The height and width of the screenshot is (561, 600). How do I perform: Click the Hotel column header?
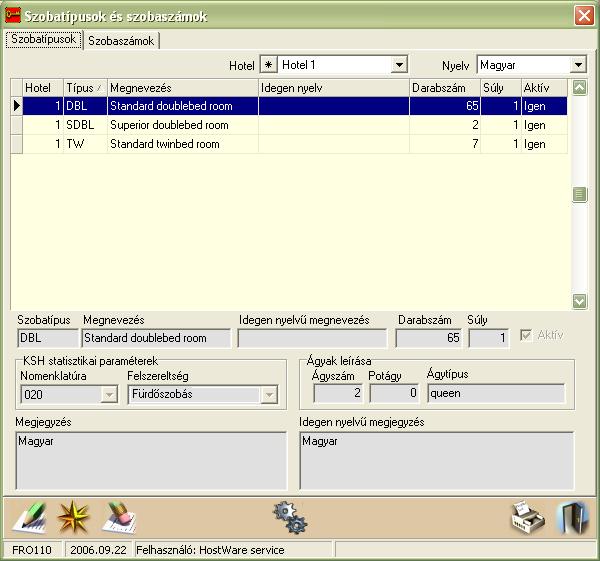click(x=43, y=88)
